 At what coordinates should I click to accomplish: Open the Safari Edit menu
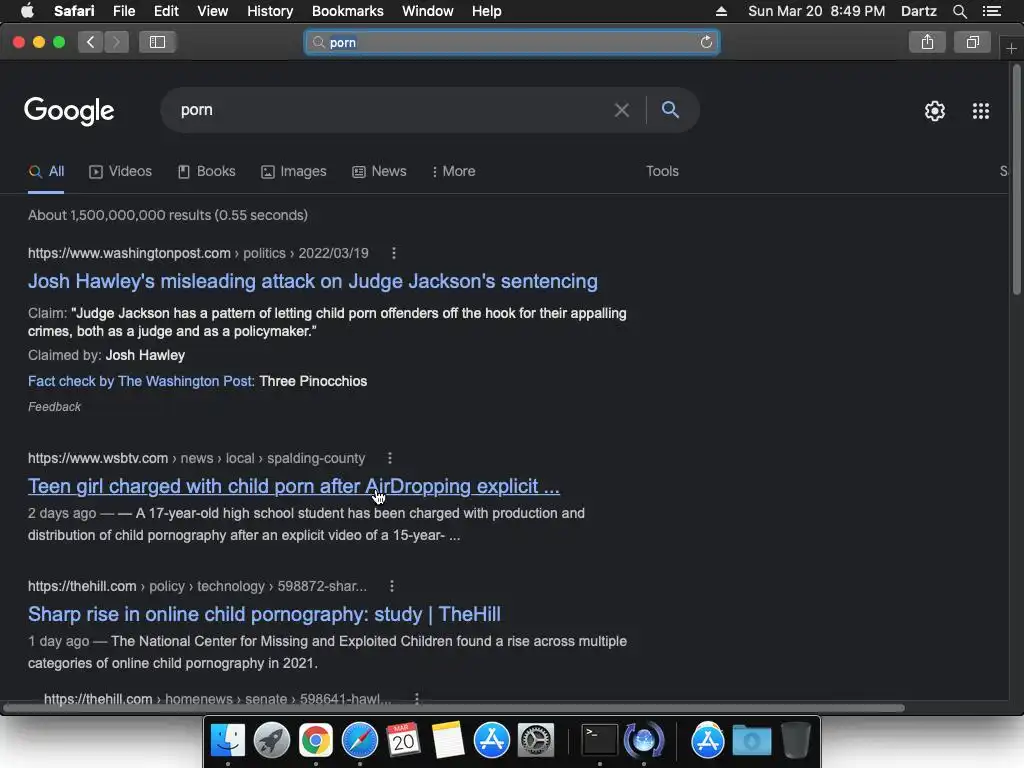click(x=166, y=11)
